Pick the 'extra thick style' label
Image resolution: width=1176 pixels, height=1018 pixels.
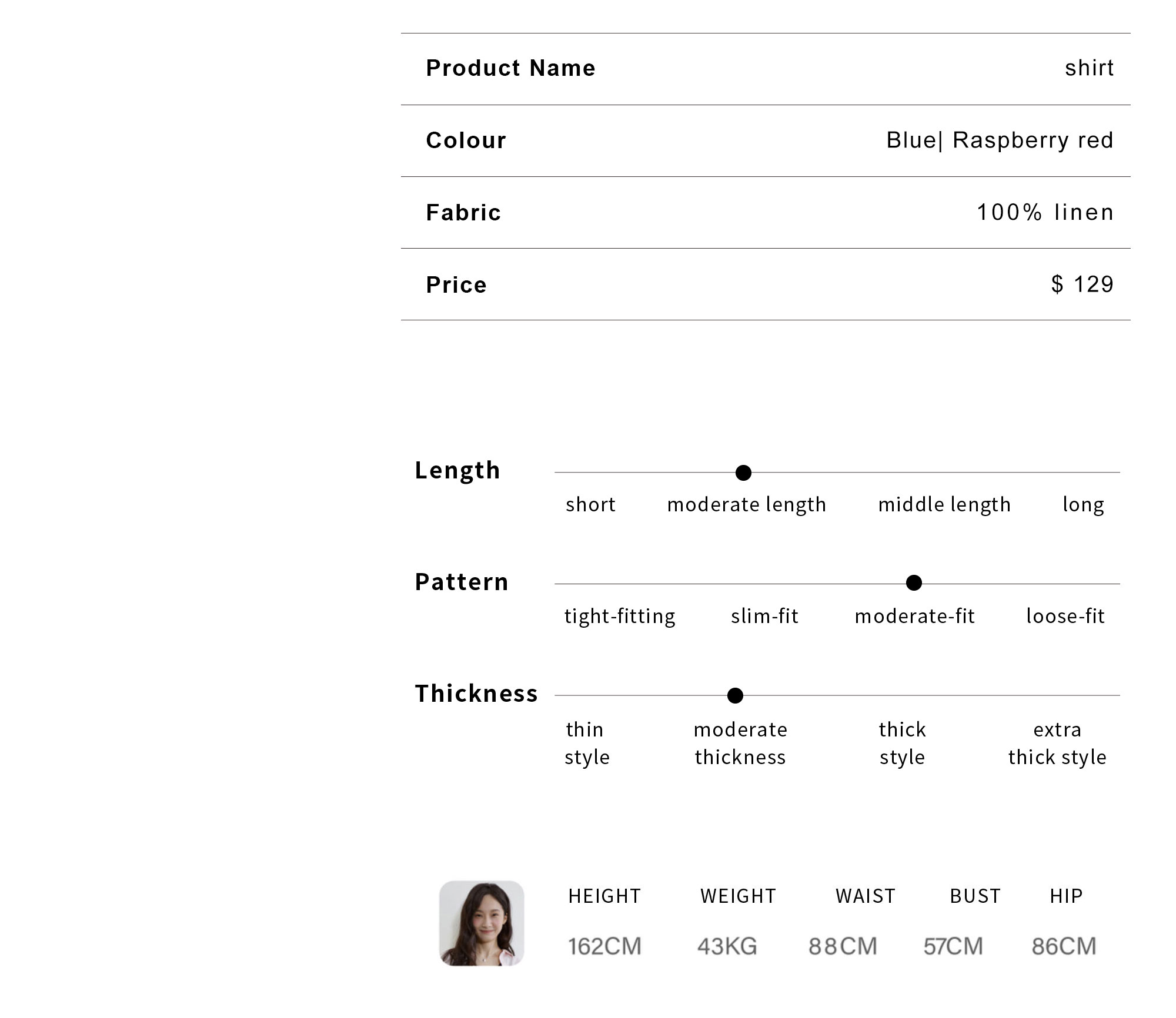pos(1057,744)
